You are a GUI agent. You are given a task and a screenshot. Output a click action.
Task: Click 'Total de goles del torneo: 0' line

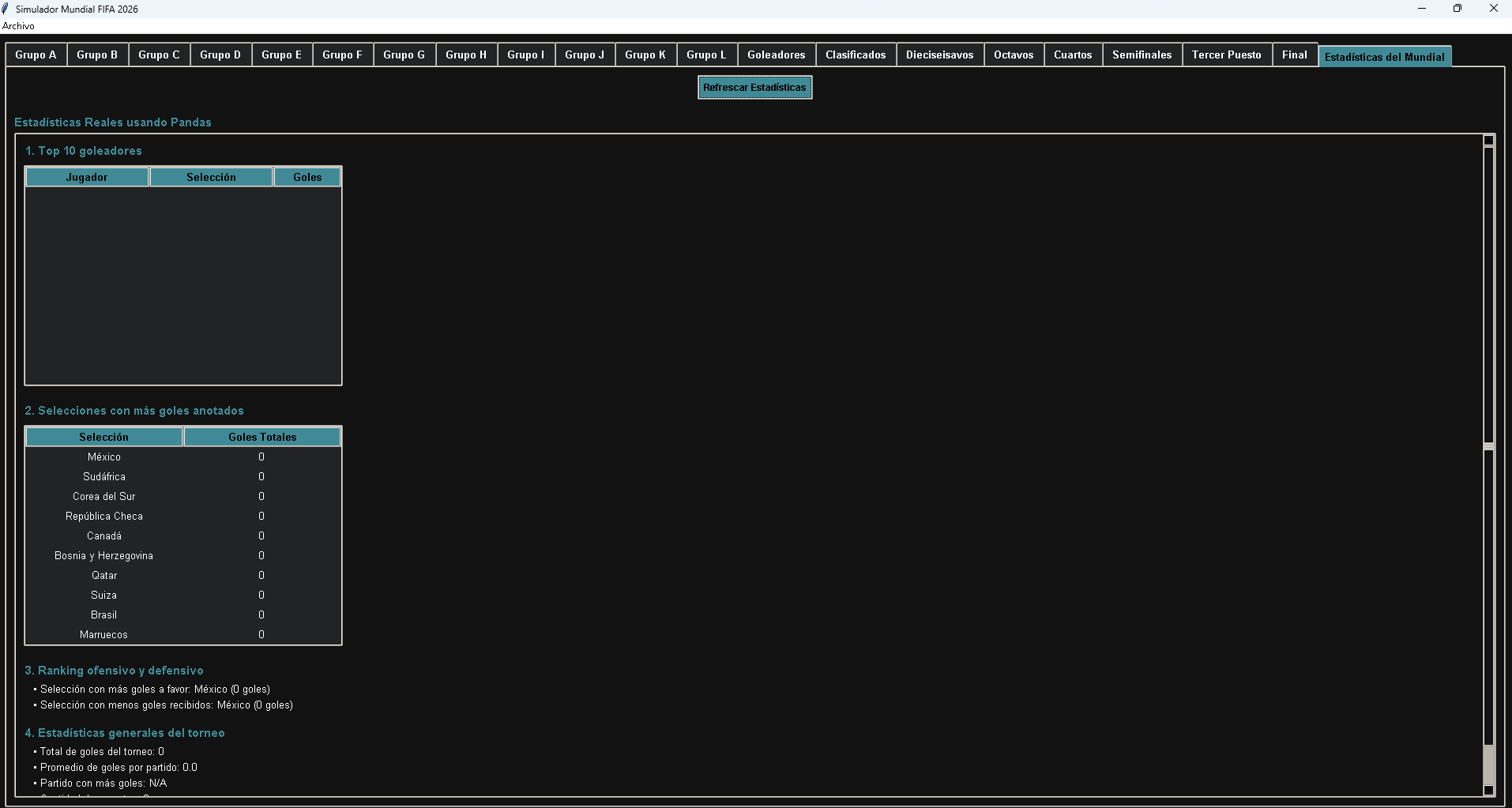click(x=99, y=752)
